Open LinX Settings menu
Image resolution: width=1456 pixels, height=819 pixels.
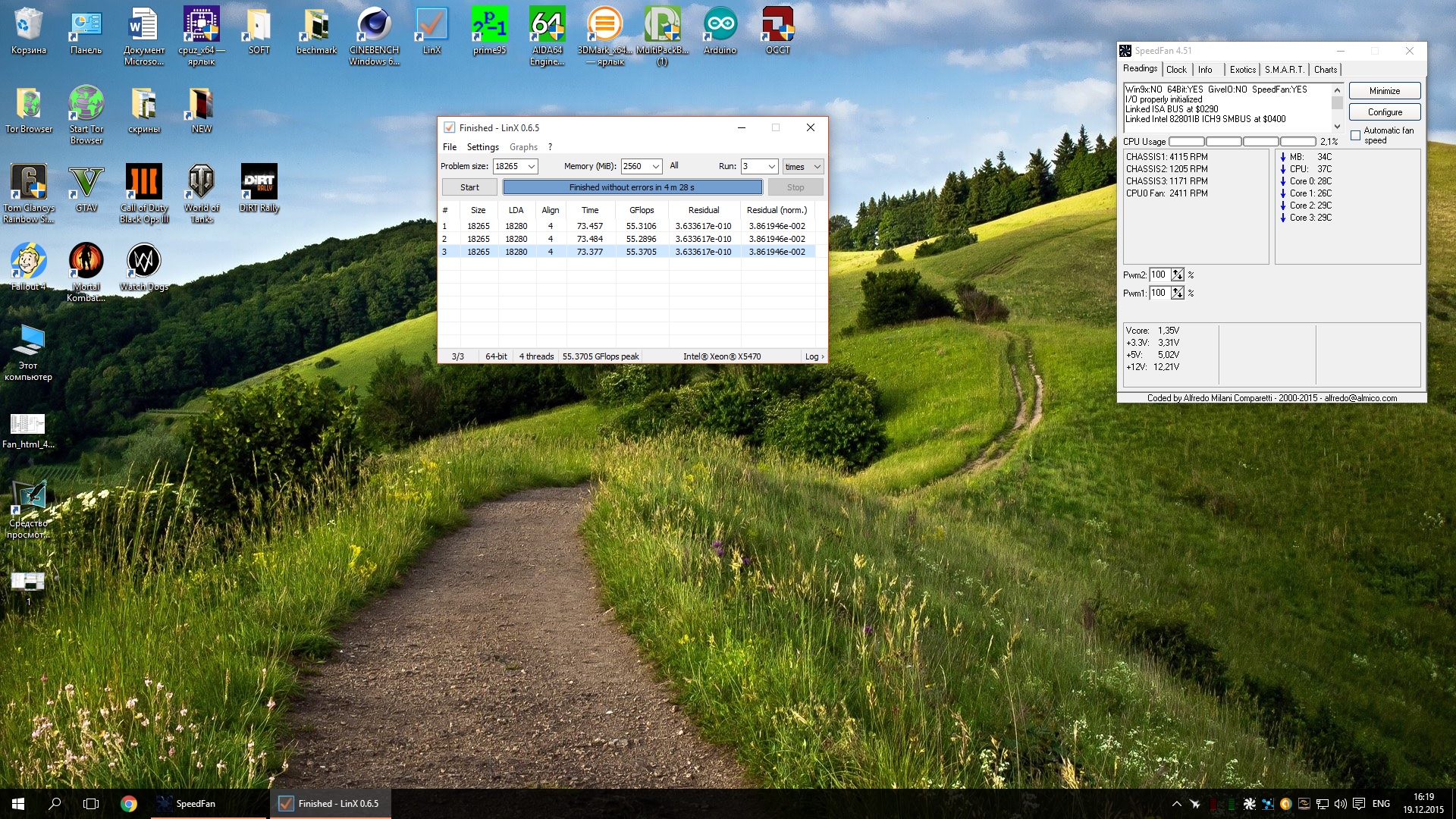point(482,147)
